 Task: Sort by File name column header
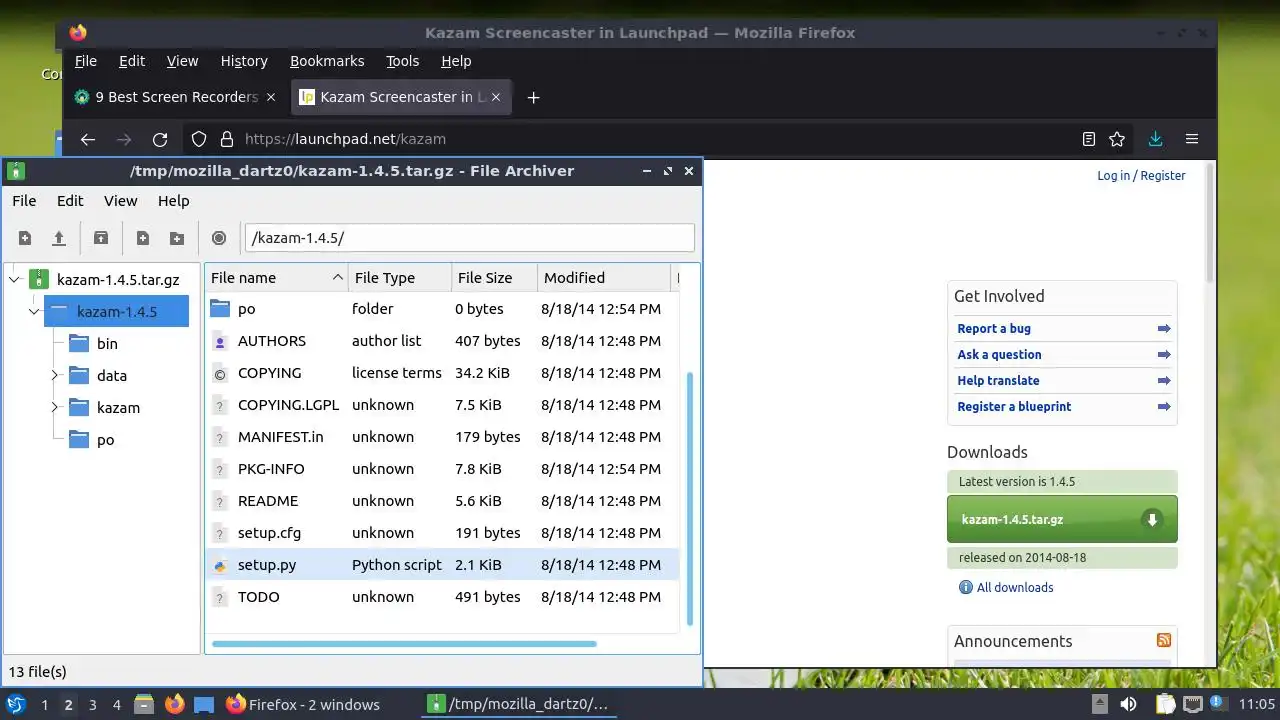[276, 278]
